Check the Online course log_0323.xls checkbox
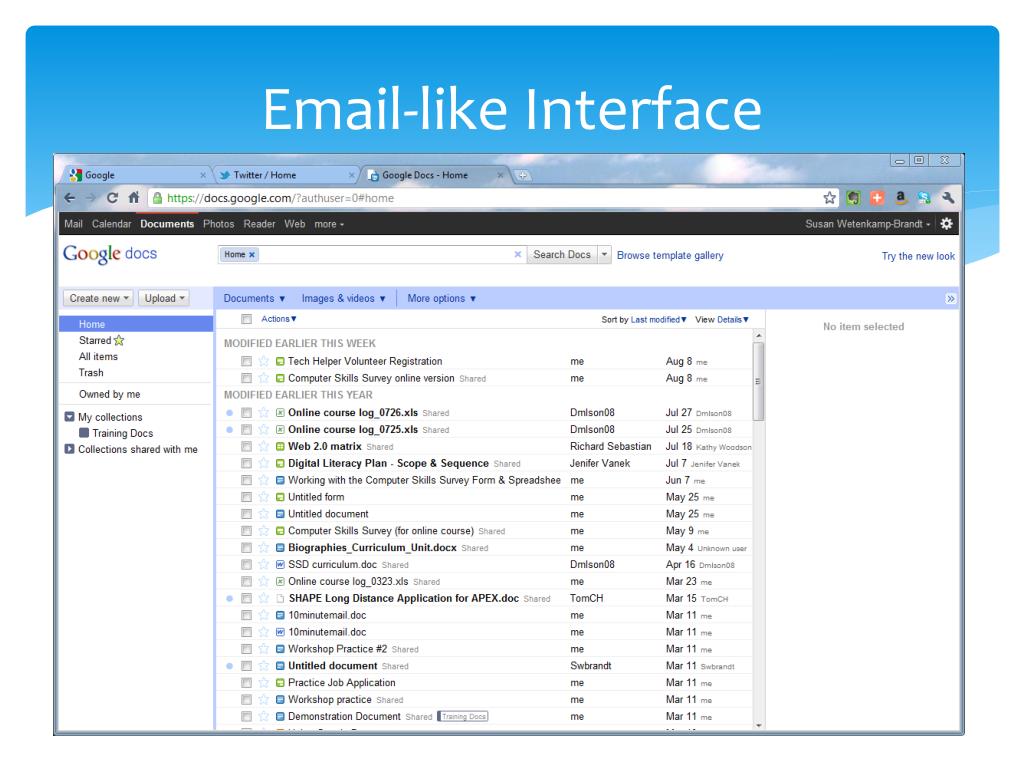This screenshot has height=768, width=1024. [x=246, y=581]
